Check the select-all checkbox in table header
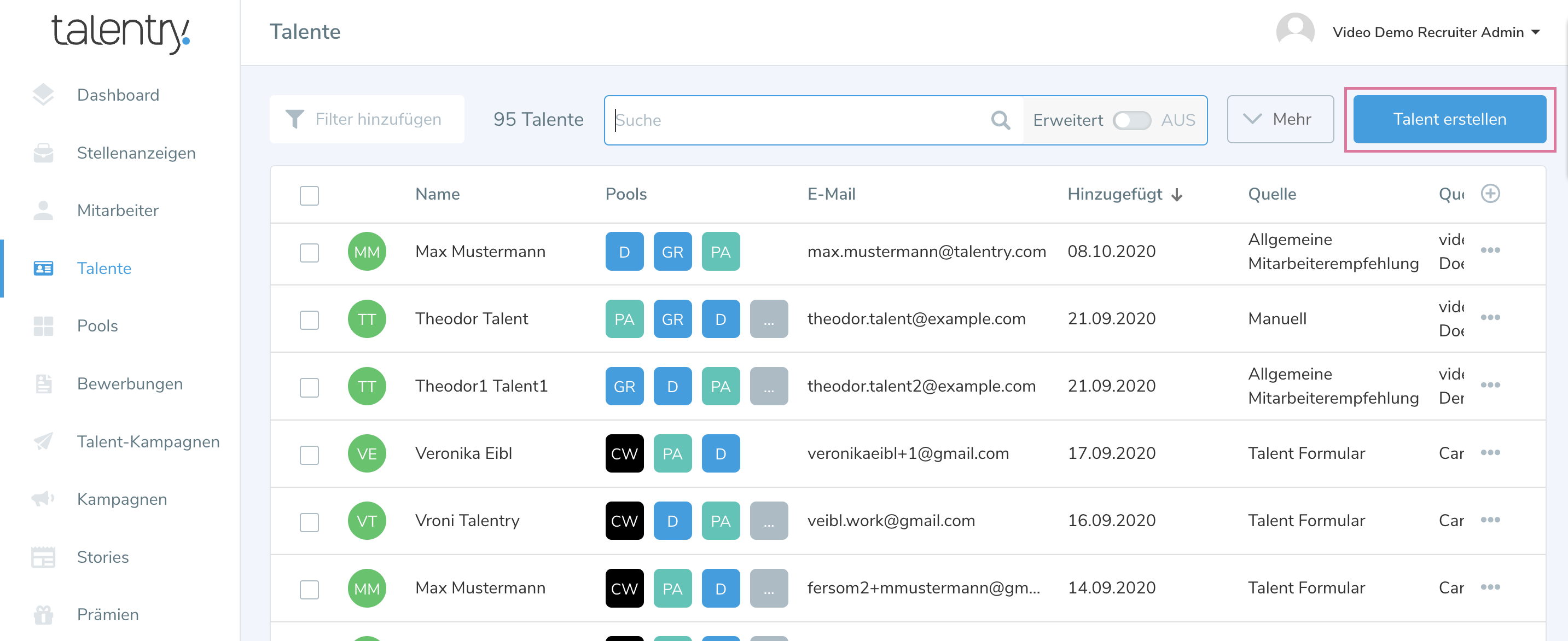Viewport: 1568px width, 641px height. click(309, 195)
